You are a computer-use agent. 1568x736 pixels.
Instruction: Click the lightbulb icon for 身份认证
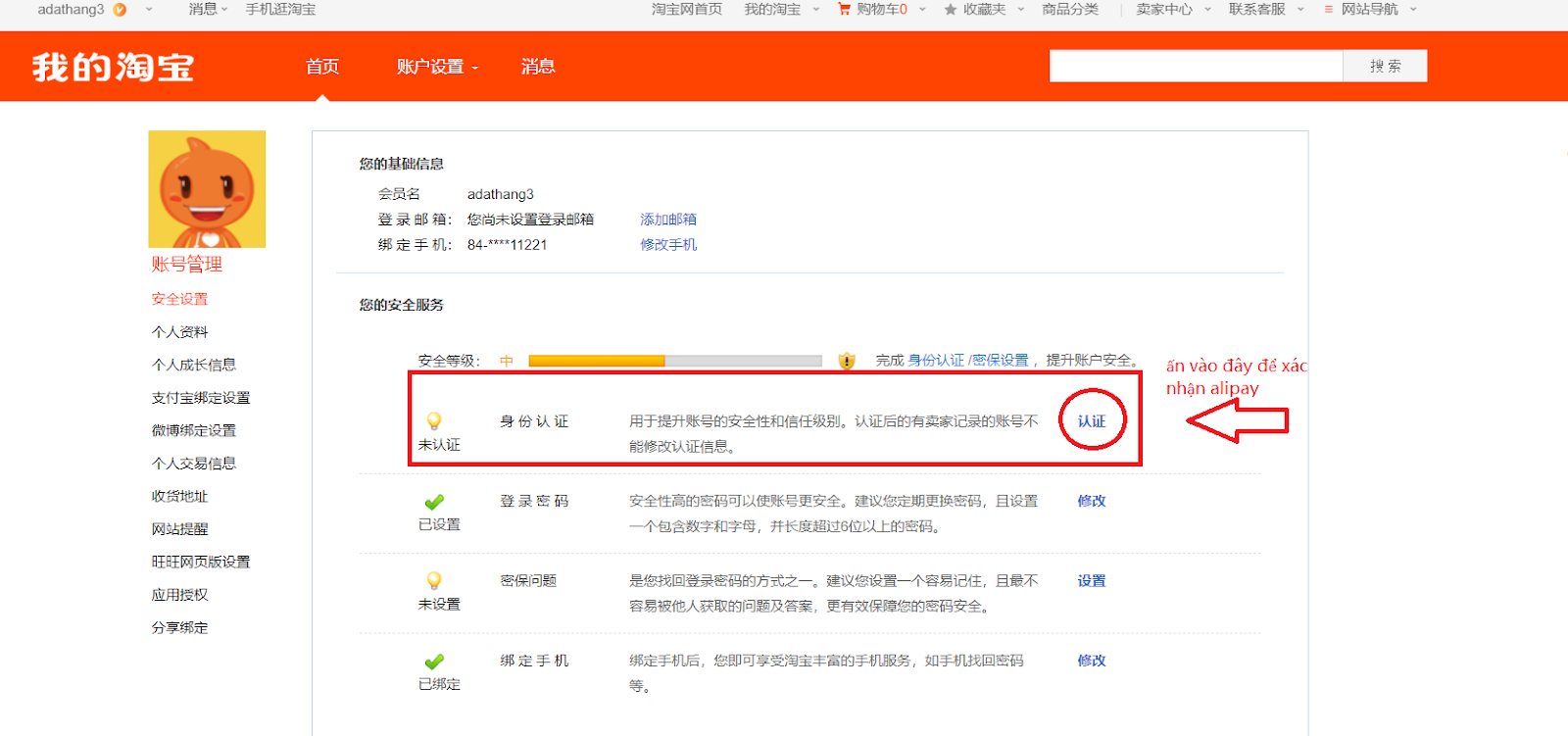[434, 421]
